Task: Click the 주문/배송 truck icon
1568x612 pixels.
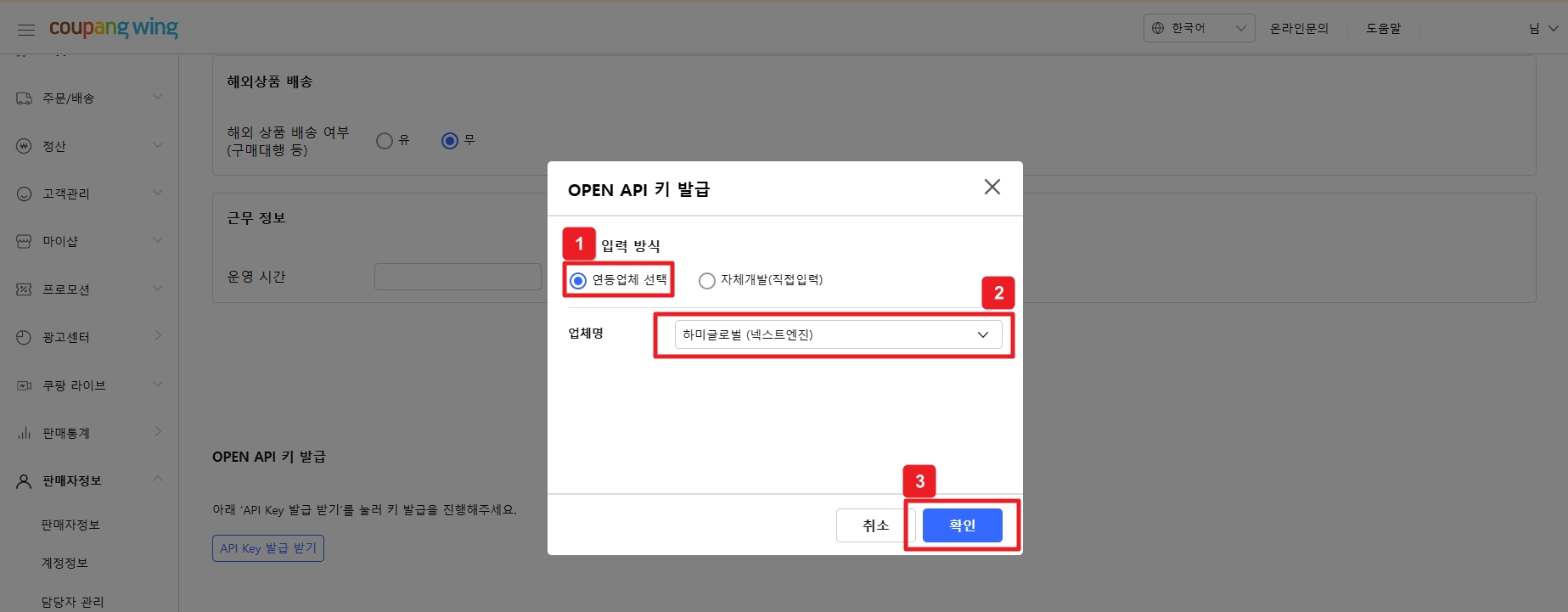Action: coord(24,98)
